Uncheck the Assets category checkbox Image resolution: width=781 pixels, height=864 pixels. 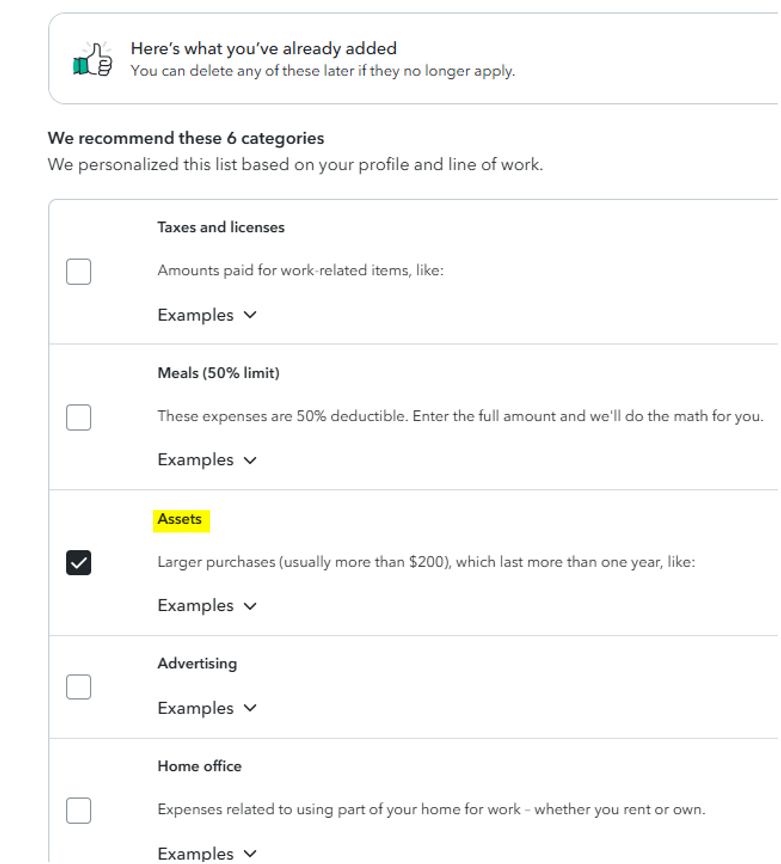pyautogui.click(x=79, y=563)
